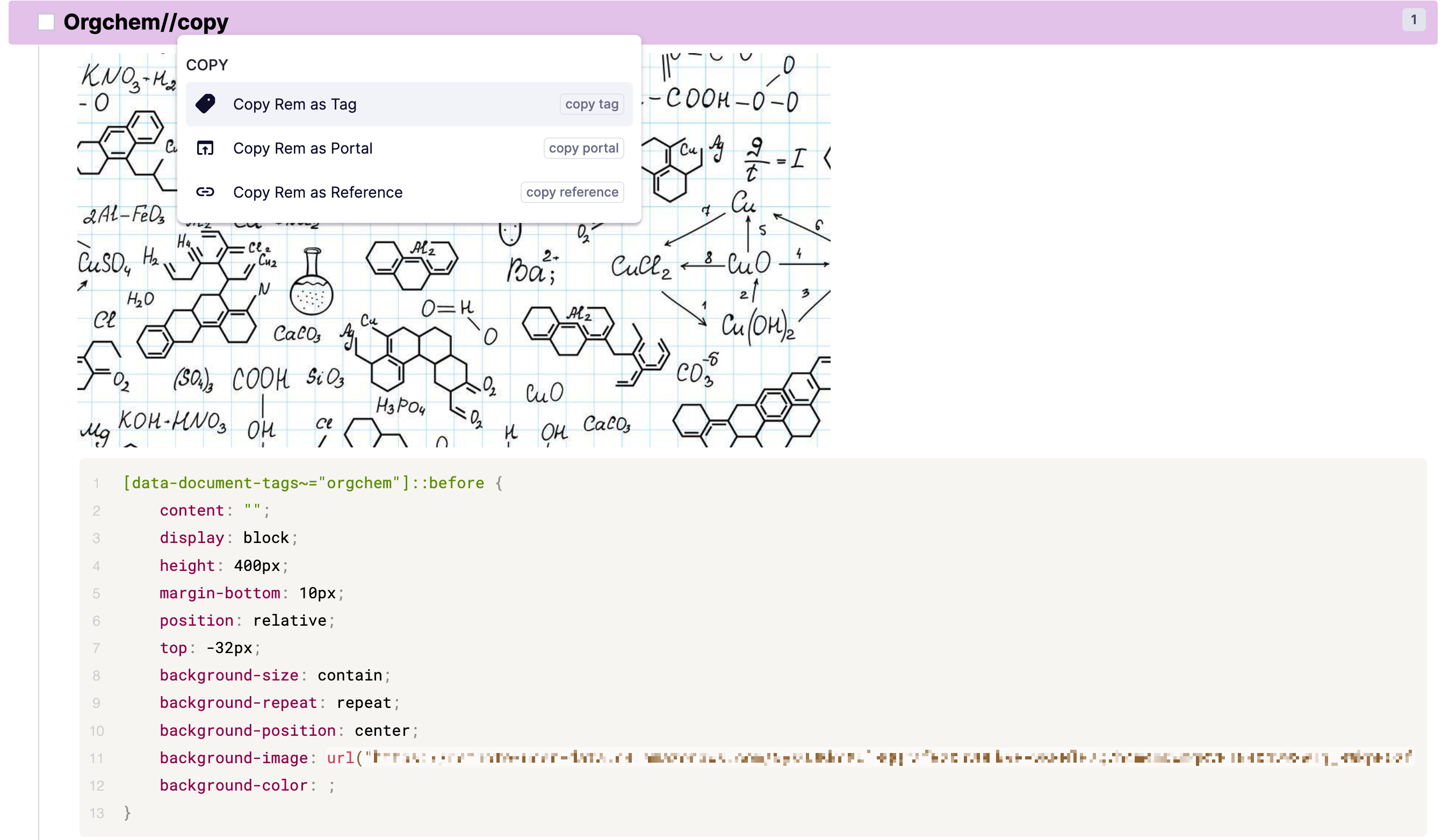Pick Copy Rem as Reference entry

click(x=317, y=192)
